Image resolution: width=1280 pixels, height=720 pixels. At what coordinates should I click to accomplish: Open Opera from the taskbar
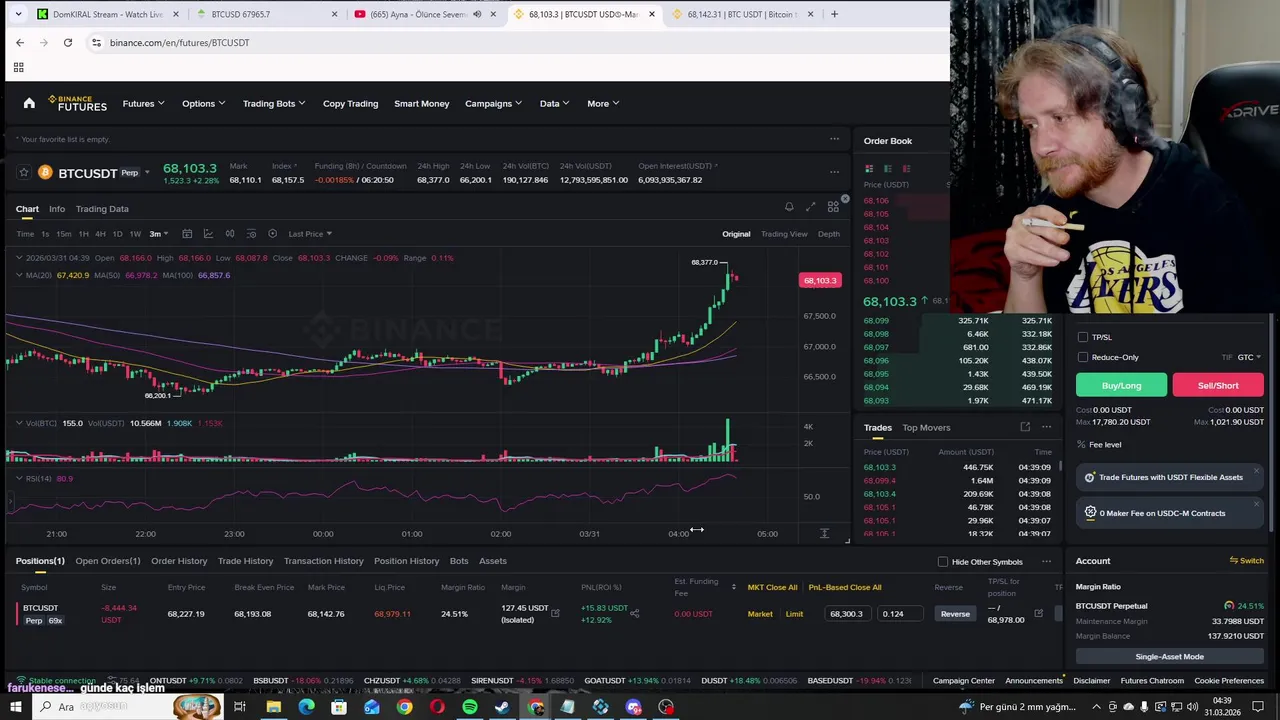[x=437, y=707]
